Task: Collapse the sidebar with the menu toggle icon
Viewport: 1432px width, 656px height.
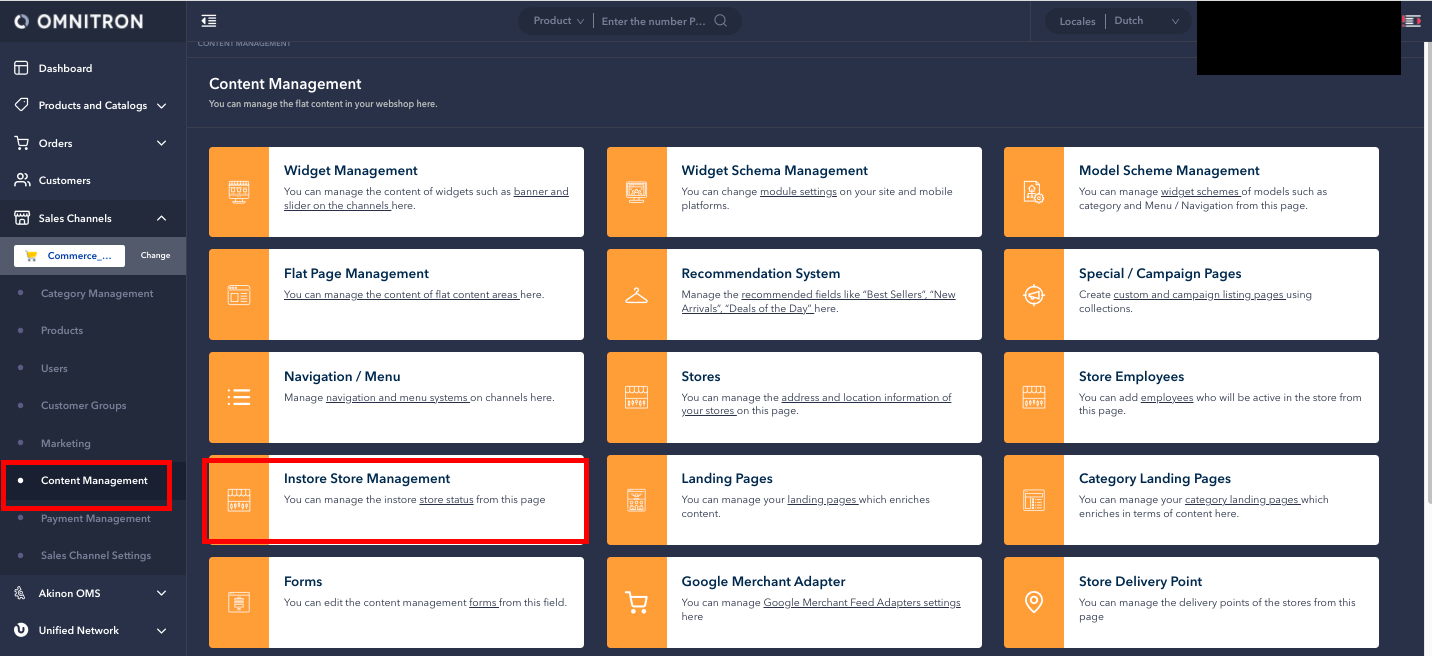Action: point(208,21)
